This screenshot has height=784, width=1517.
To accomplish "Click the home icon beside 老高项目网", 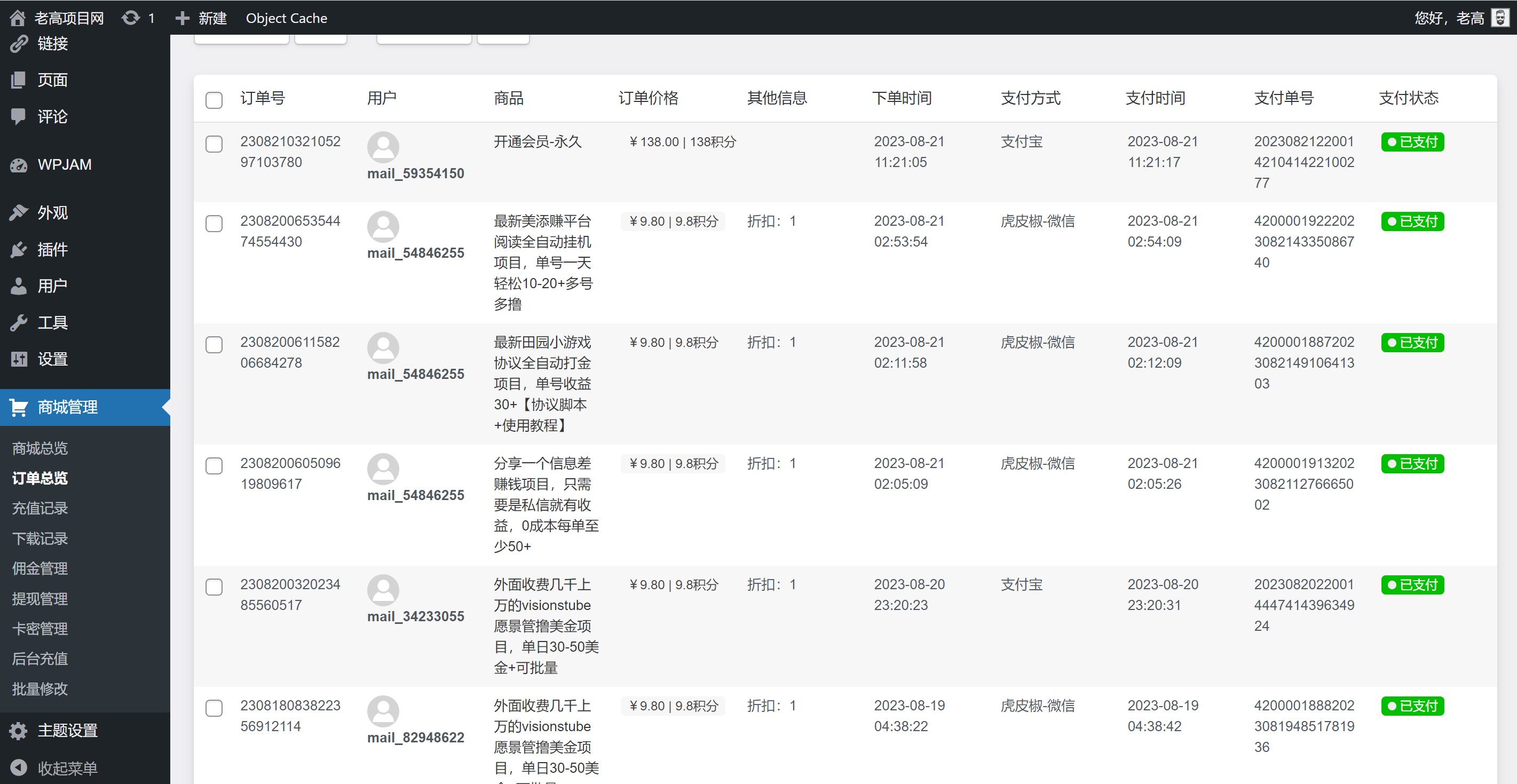I will click(18, 18).
